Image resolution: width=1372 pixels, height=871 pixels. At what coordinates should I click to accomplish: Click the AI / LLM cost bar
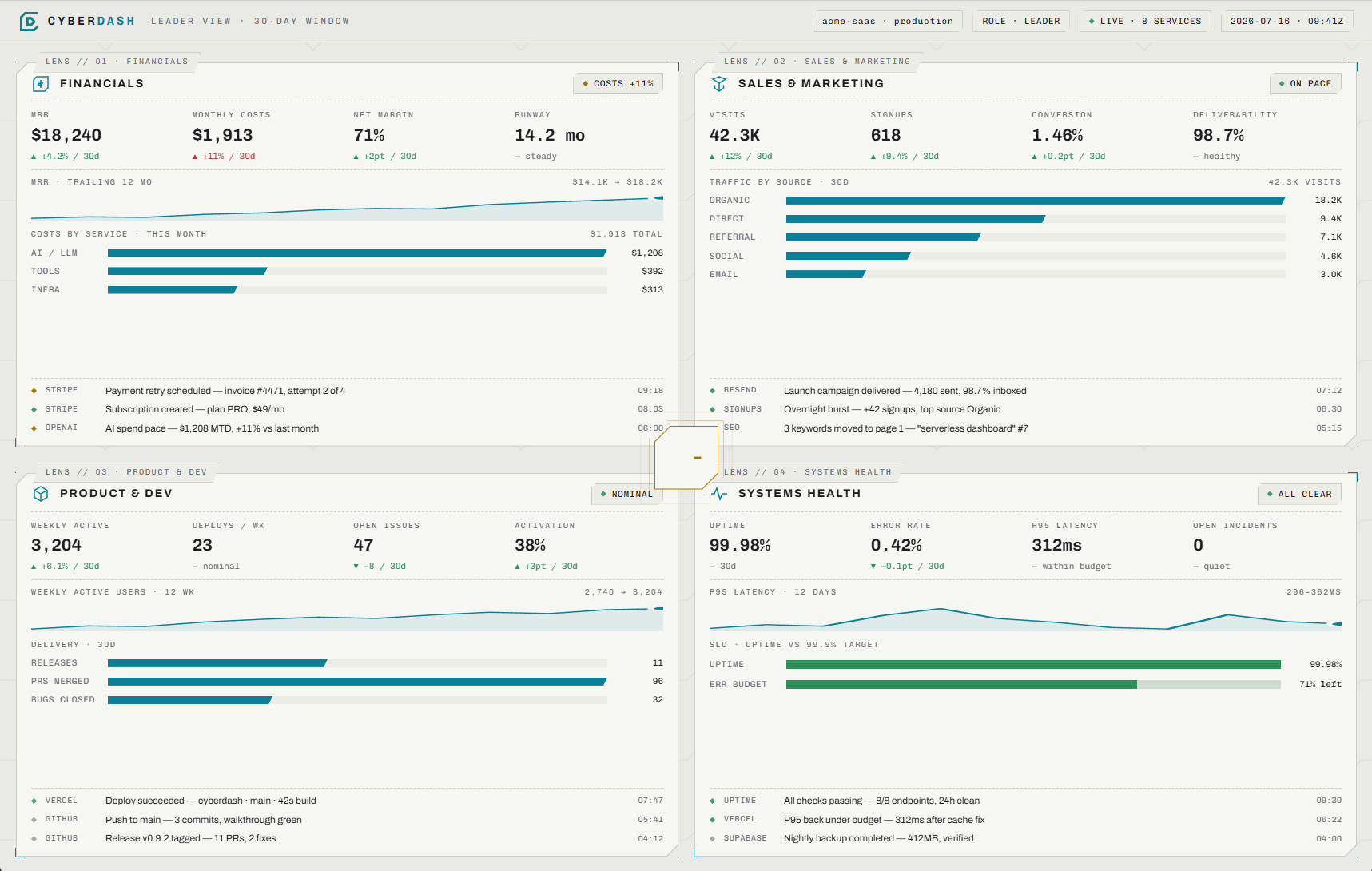(x=357, y=253)
